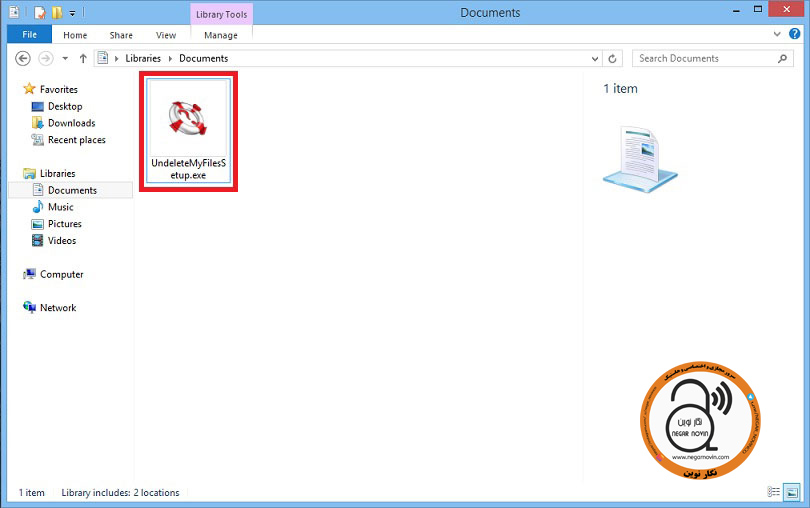Minimize the Documents window
810x508 pixels.
point(736,10)
